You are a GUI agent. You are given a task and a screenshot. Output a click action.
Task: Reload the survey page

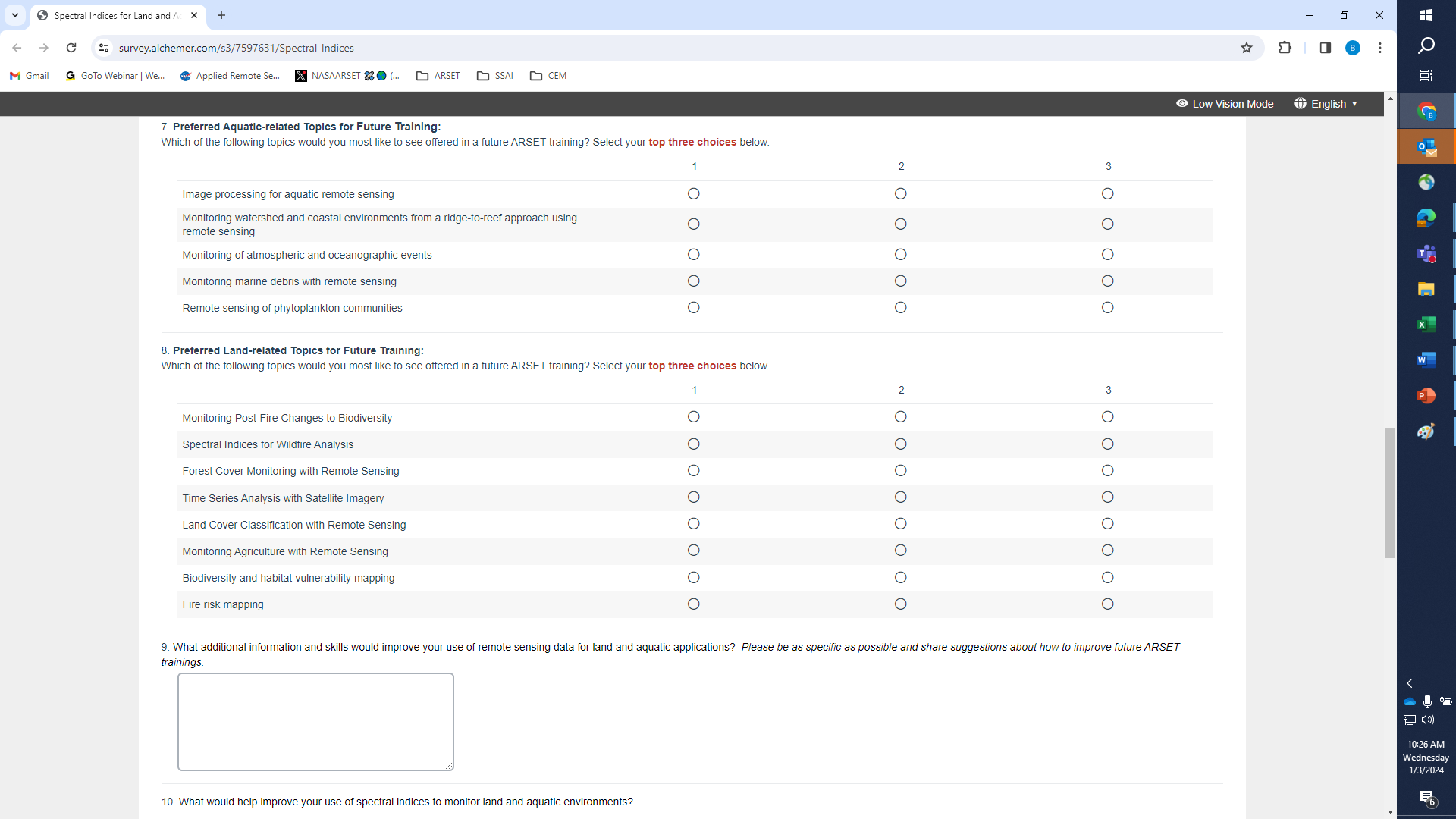71,48
